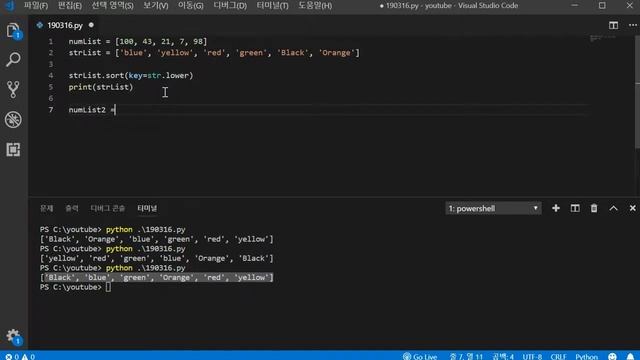
Task: Click line and column position indicator
Action: (x=466, y=356)
